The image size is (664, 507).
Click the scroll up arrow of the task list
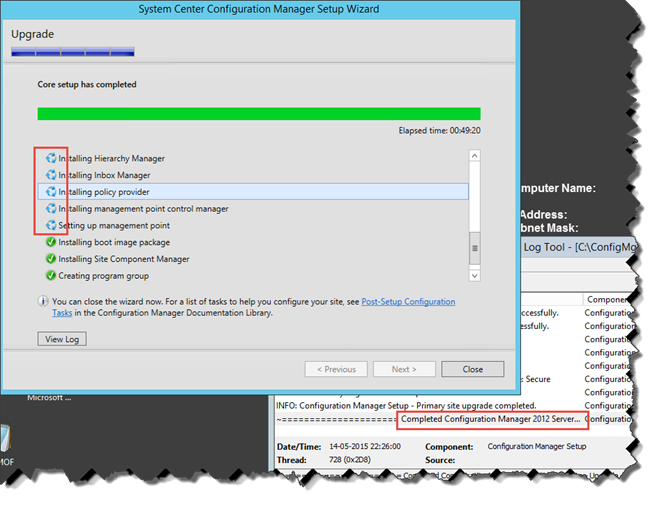pos(475,156)
